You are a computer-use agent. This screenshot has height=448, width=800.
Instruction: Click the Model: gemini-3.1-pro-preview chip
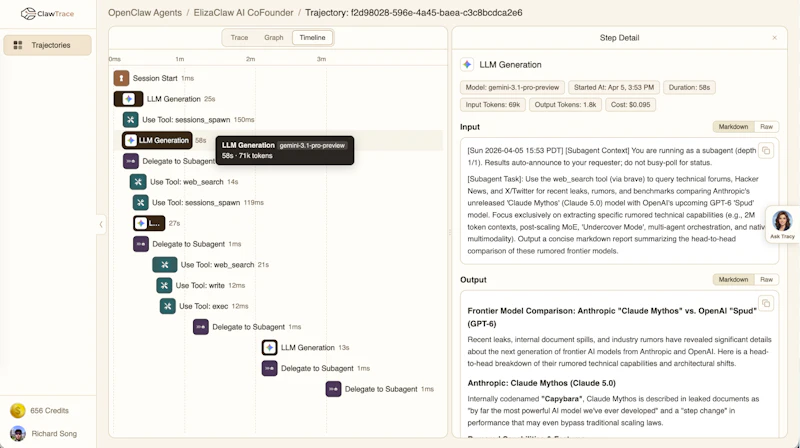tap(512, 87)
